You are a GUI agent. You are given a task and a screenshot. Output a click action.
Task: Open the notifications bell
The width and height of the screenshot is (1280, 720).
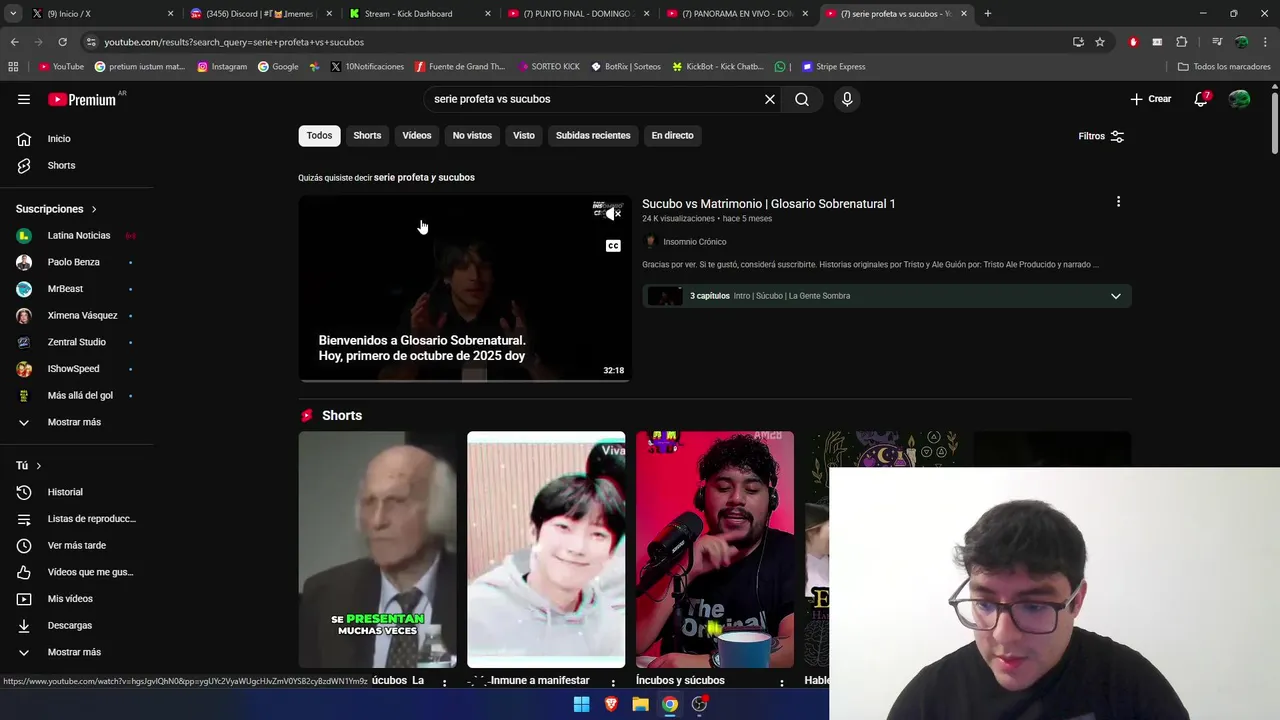click(x=1201, y=99)
